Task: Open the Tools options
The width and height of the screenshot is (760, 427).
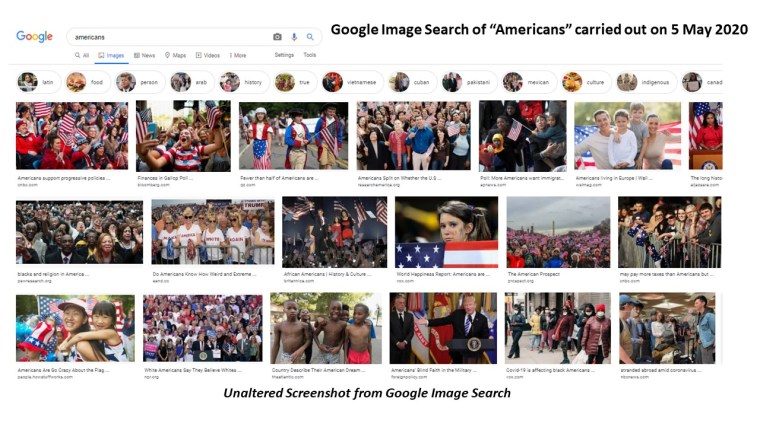Action: point(310,55)
